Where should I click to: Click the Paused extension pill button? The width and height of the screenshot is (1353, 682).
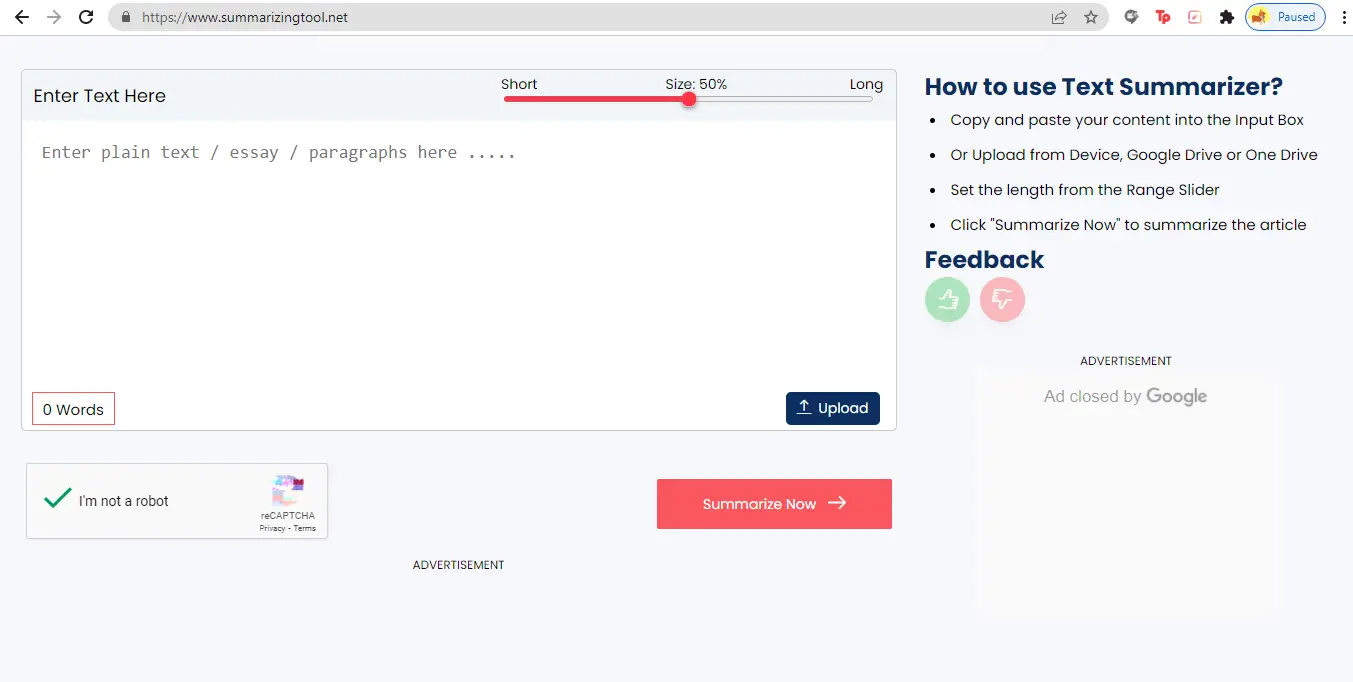pyautogui.click(x=1285, y=16)
